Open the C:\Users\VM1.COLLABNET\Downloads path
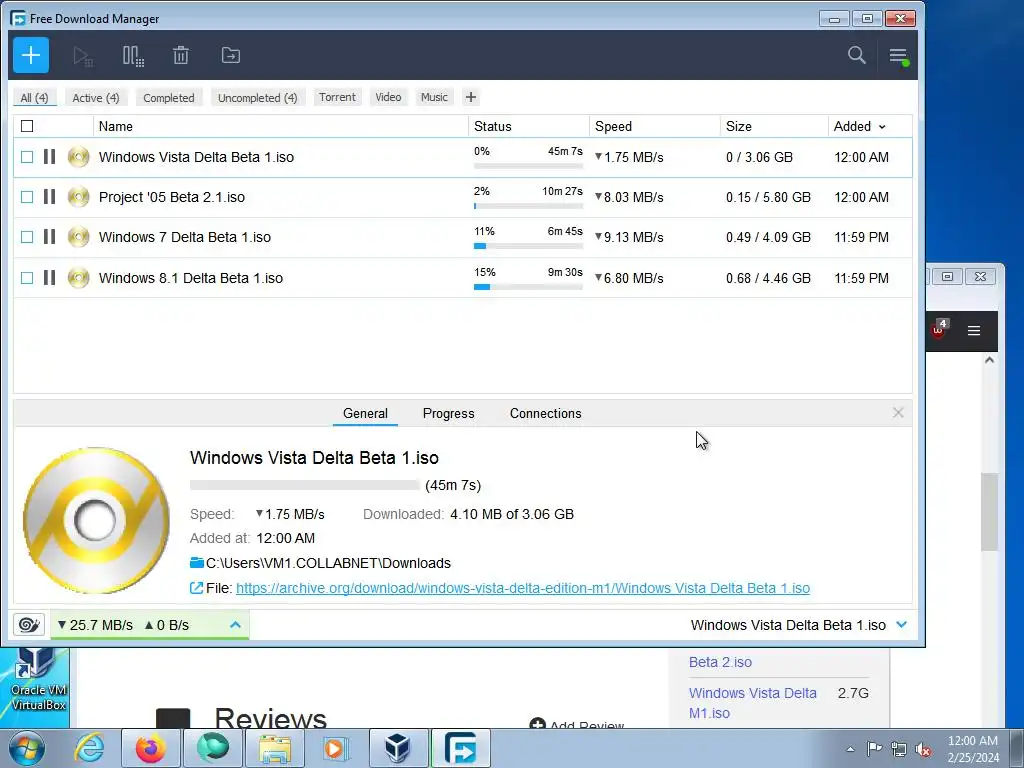 pos(328,563)
